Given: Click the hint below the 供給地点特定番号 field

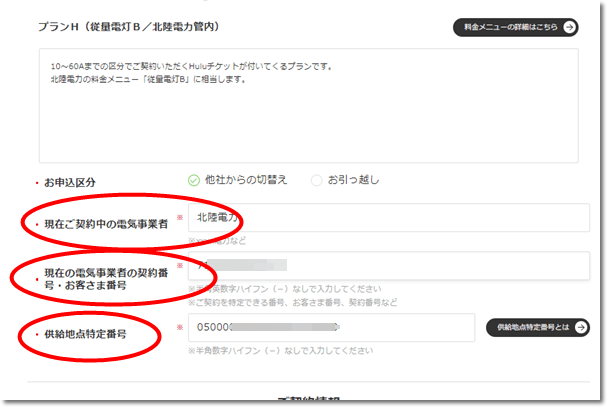Looking at the screenshot, I should point(281,351).
